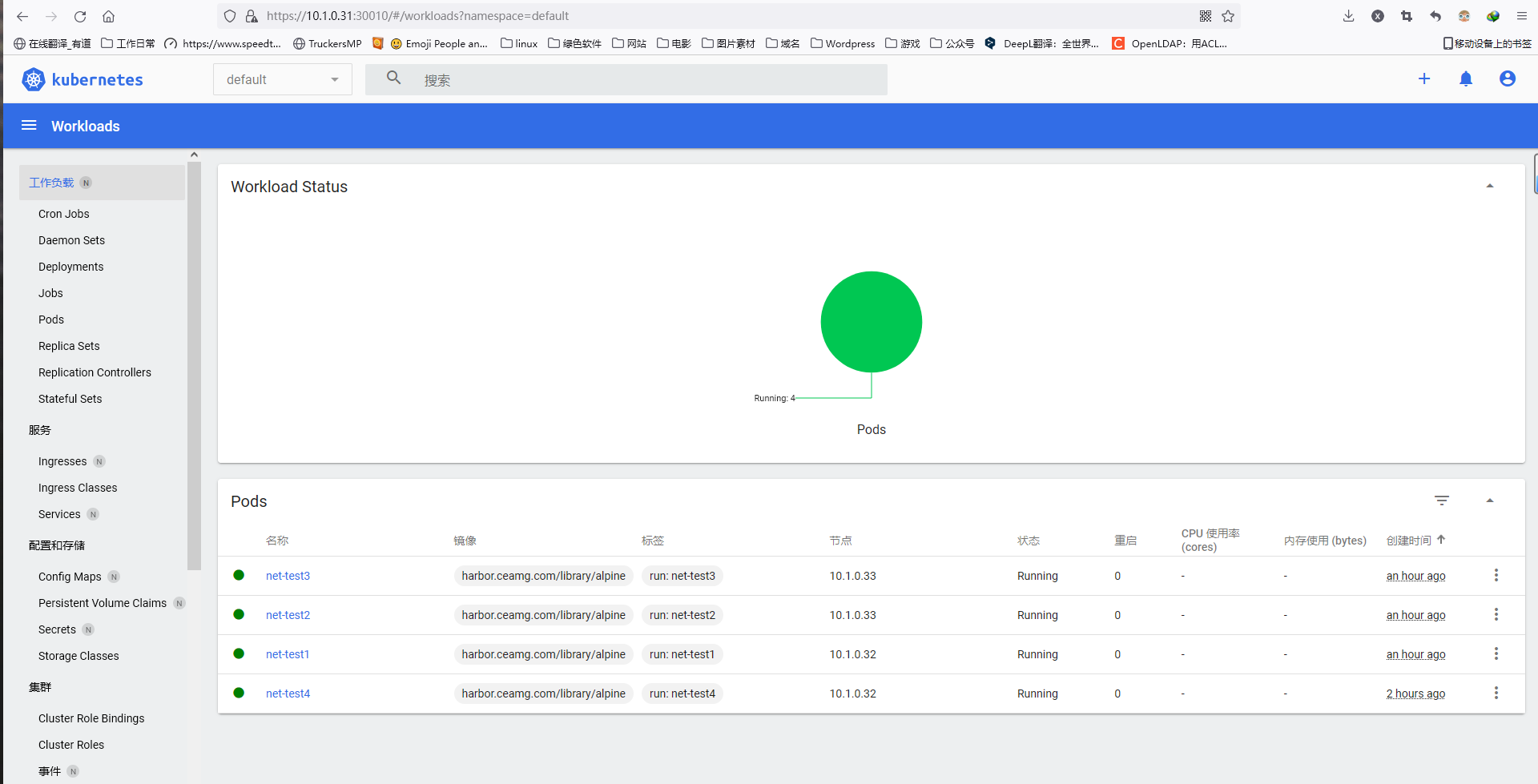
Task: Click the tracking protection shield icon
Action: tap(230, 16)
